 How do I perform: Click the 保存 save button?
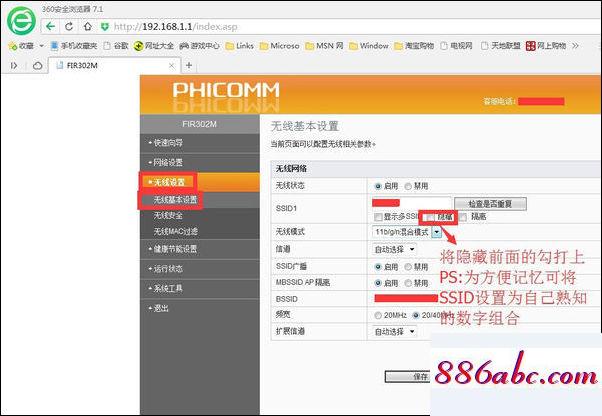coord(408,376)
